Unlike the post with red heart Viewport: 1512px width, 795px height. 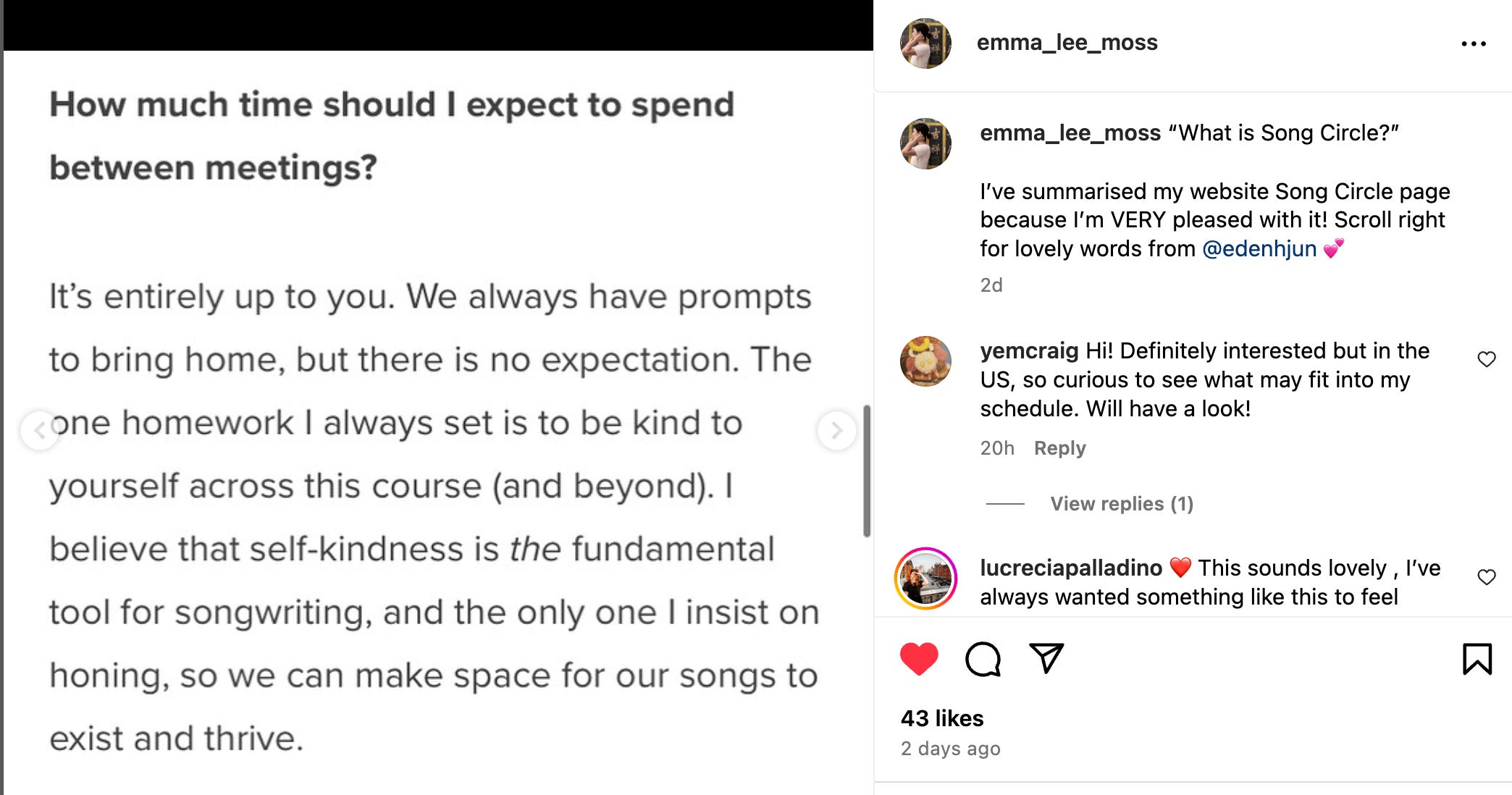point(919,659)
